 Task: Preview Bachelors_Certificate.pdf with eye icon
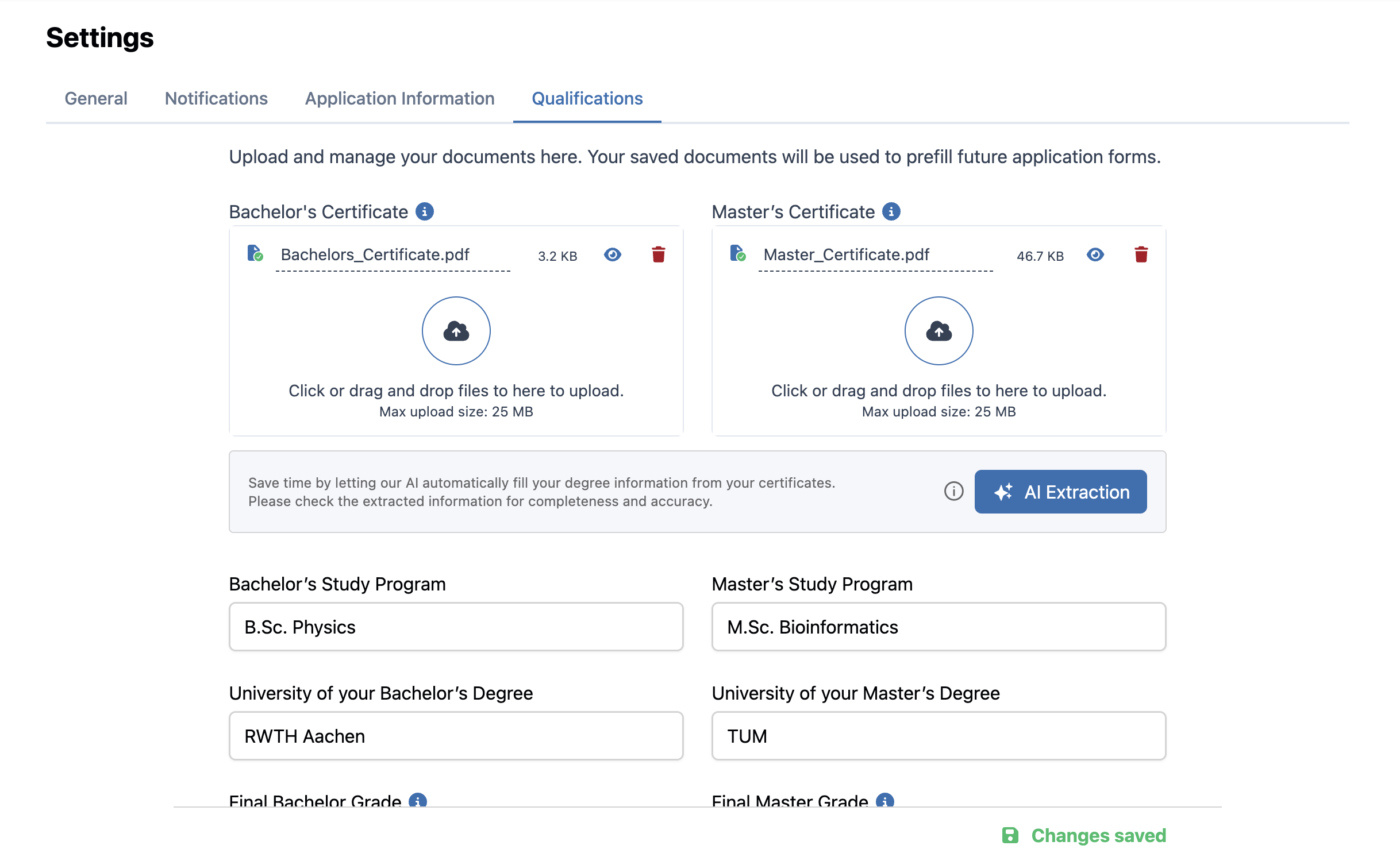coord(613,254)
